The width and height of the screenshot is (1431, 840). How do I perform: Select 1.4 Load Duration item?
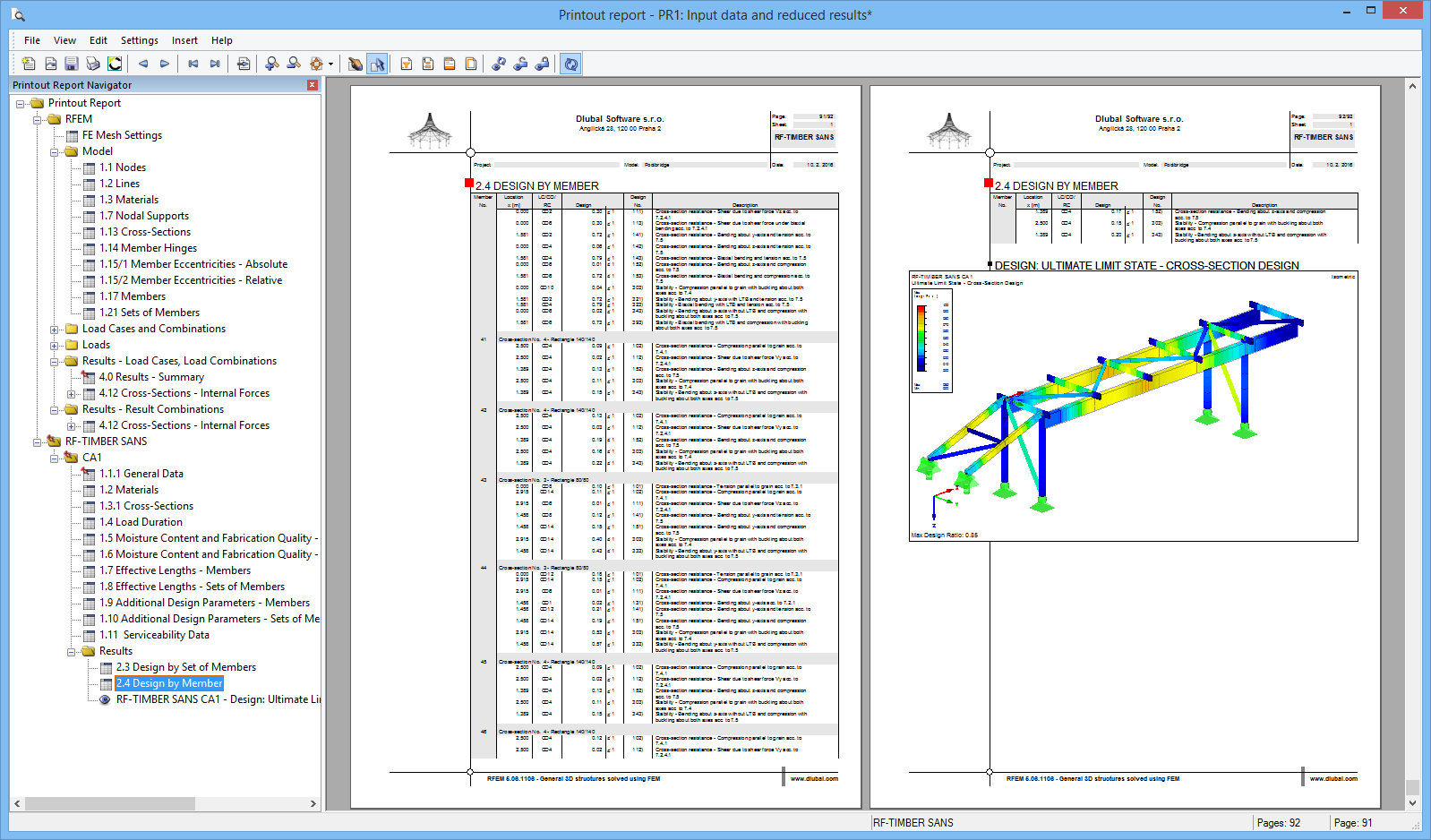(x=141, y=522)
